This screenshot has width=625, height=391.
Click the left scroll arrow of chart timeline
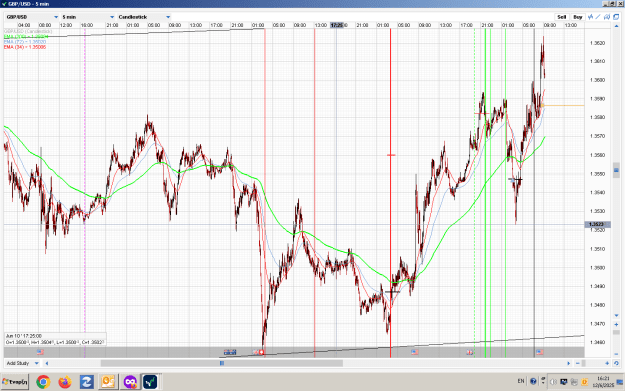(x=47, y=363)
